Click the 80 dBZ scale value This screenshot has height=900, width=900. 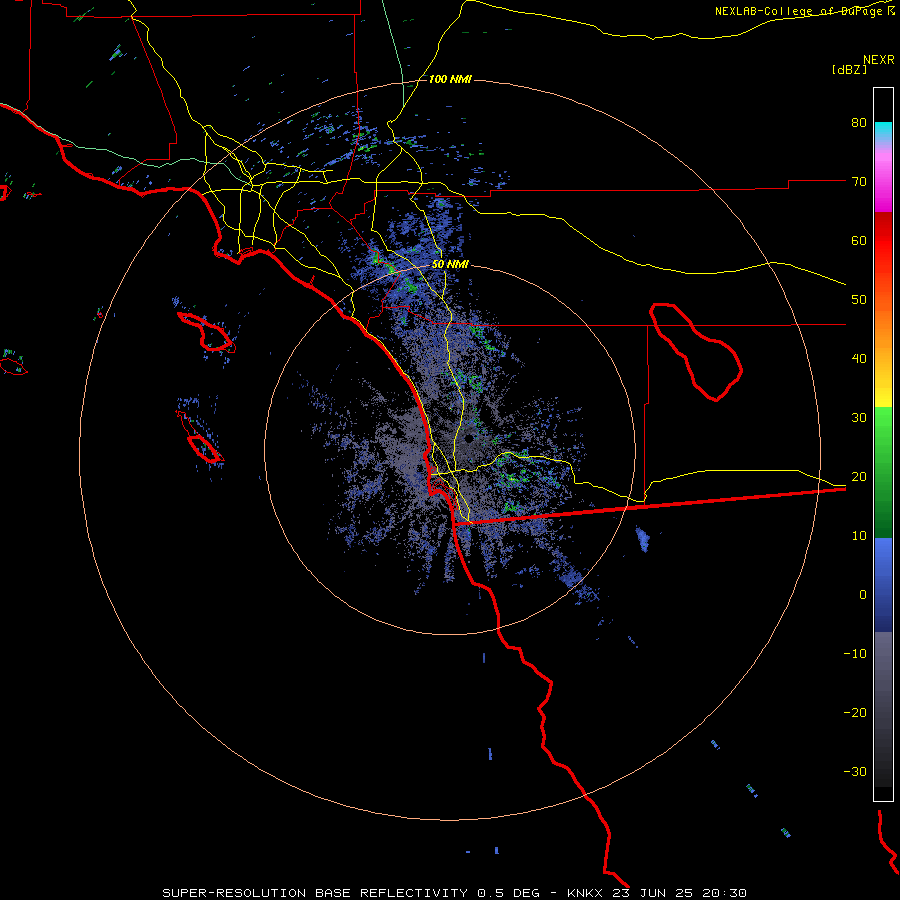pos(859,123)
